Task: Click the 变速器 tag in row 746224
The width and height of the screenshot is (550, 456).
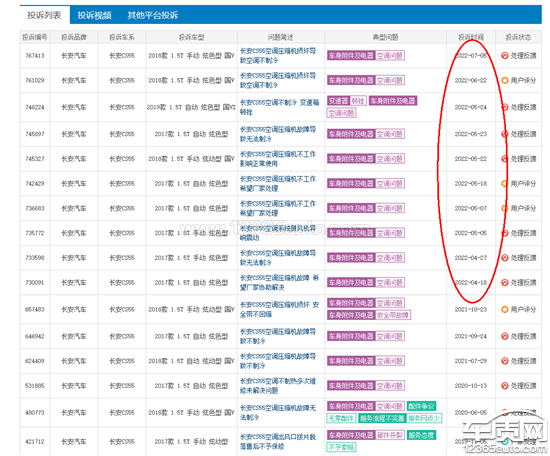Action: tap(338, 101)
